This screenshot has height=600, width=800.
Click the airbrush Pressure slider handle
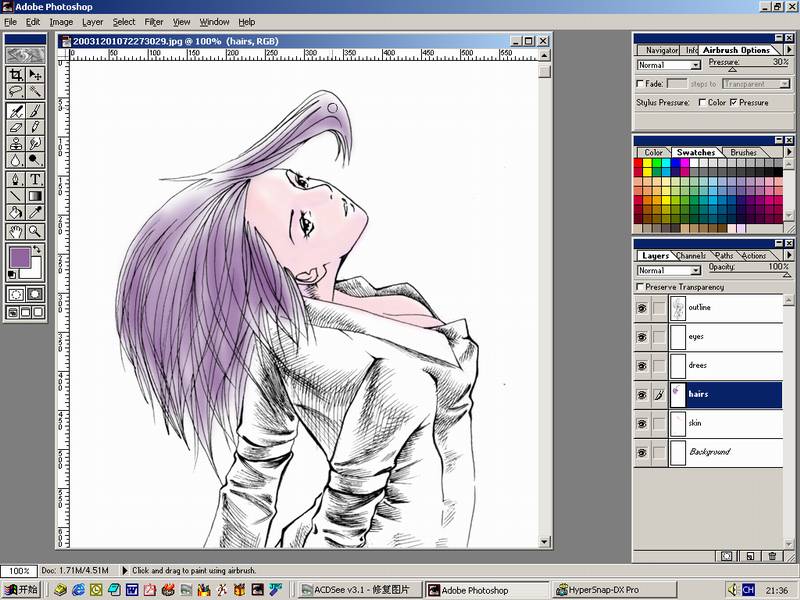[x=732, y=69]
